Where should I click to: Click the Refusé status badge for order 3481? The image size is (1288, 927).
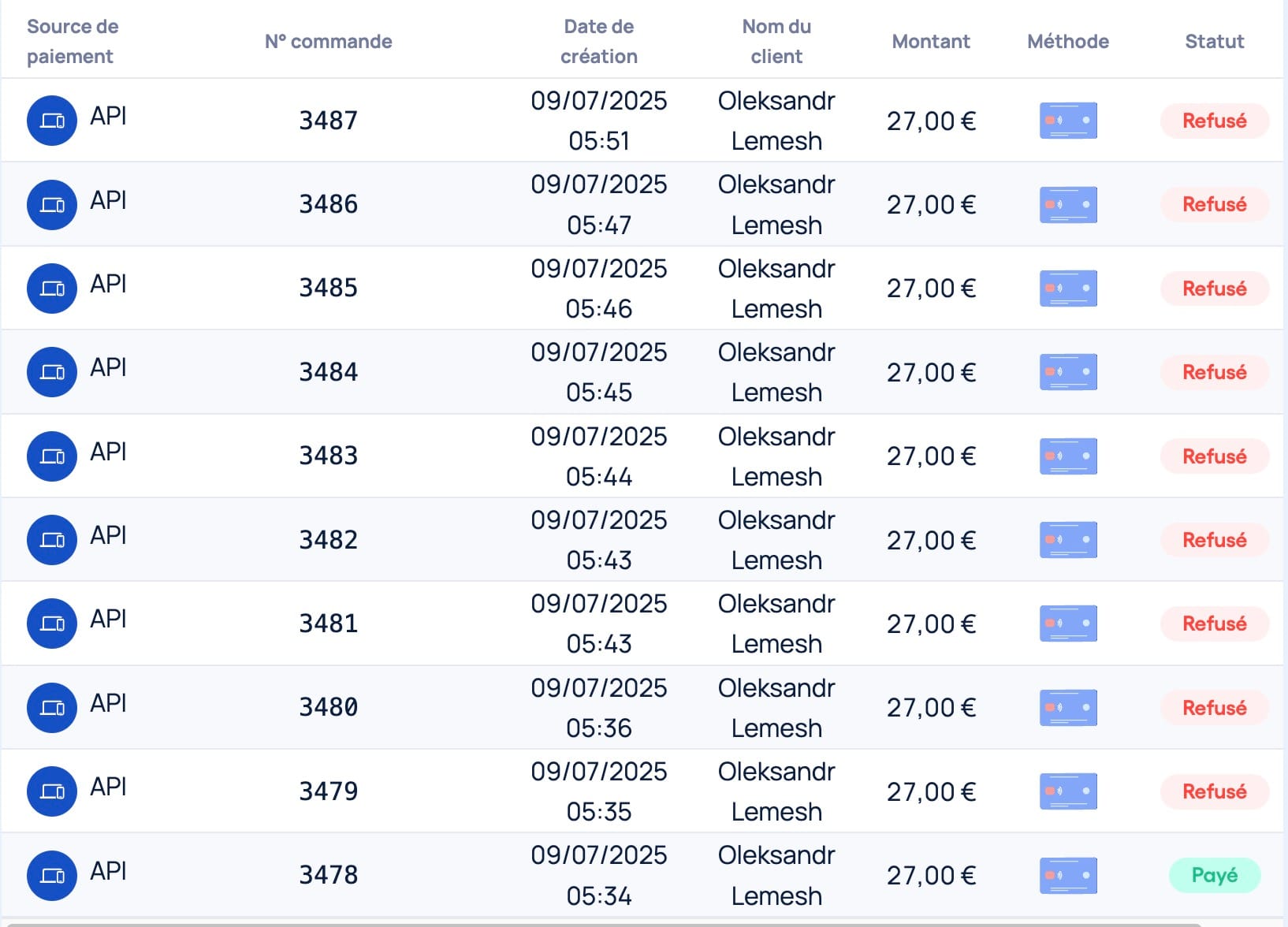tap(1215, 624)
